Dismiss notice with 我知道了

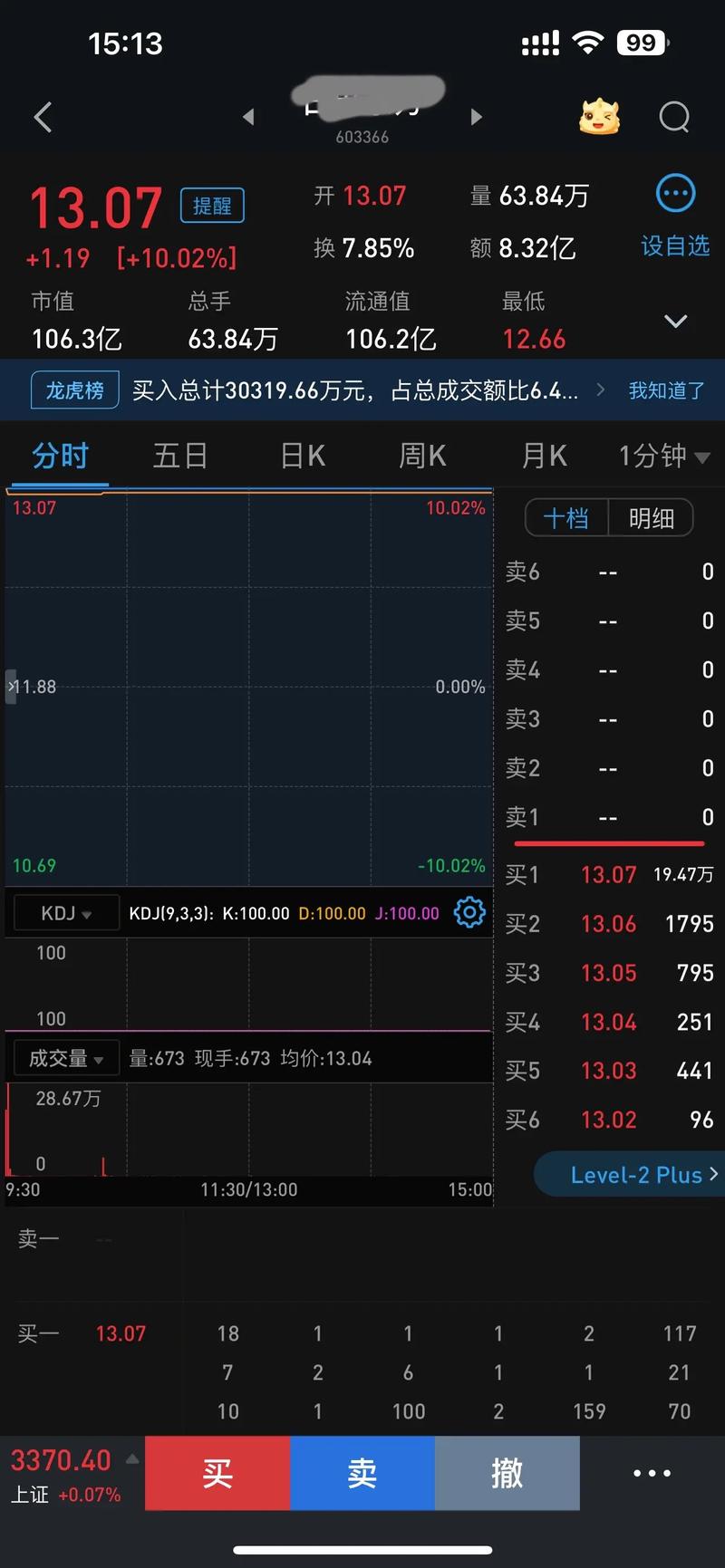667,390
